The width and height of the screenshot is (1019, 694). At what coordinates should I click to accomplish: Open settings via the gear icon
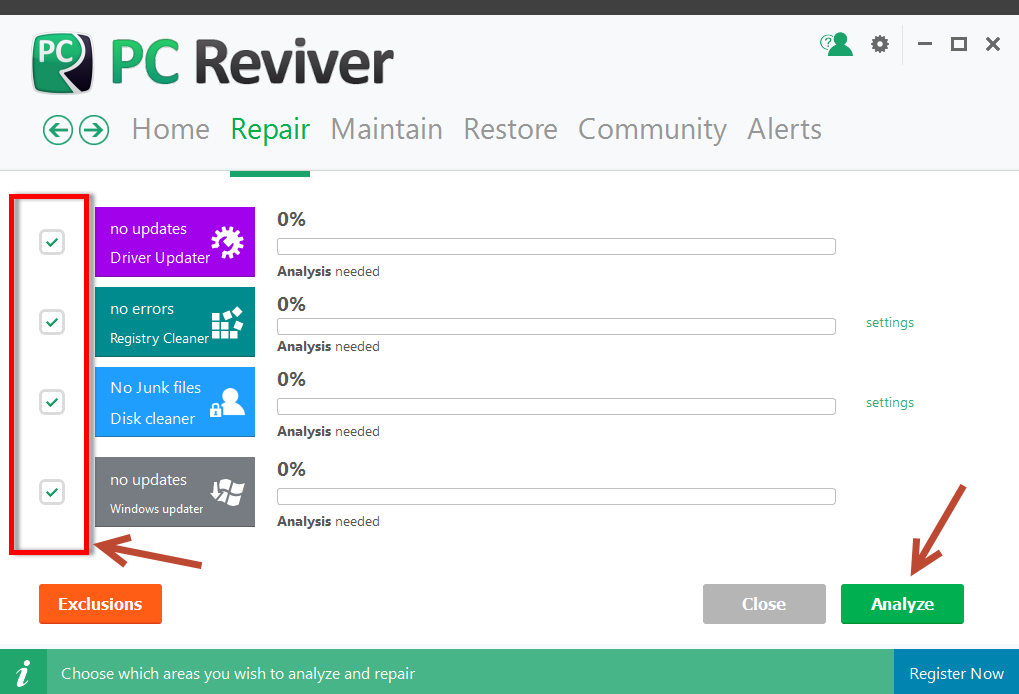(x=880, y=44)
